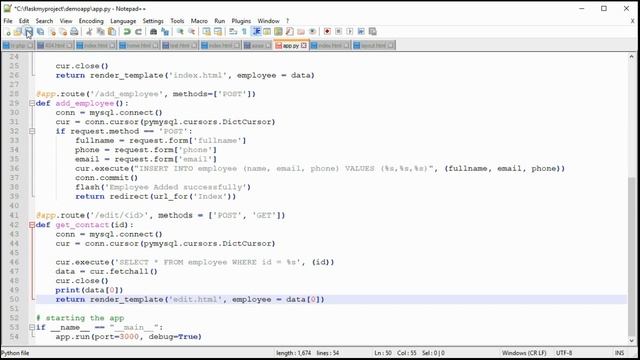Toggle synchronized horizontal scrolling icon
Viewport: 640px width, 360px height.
coord(218,32)
